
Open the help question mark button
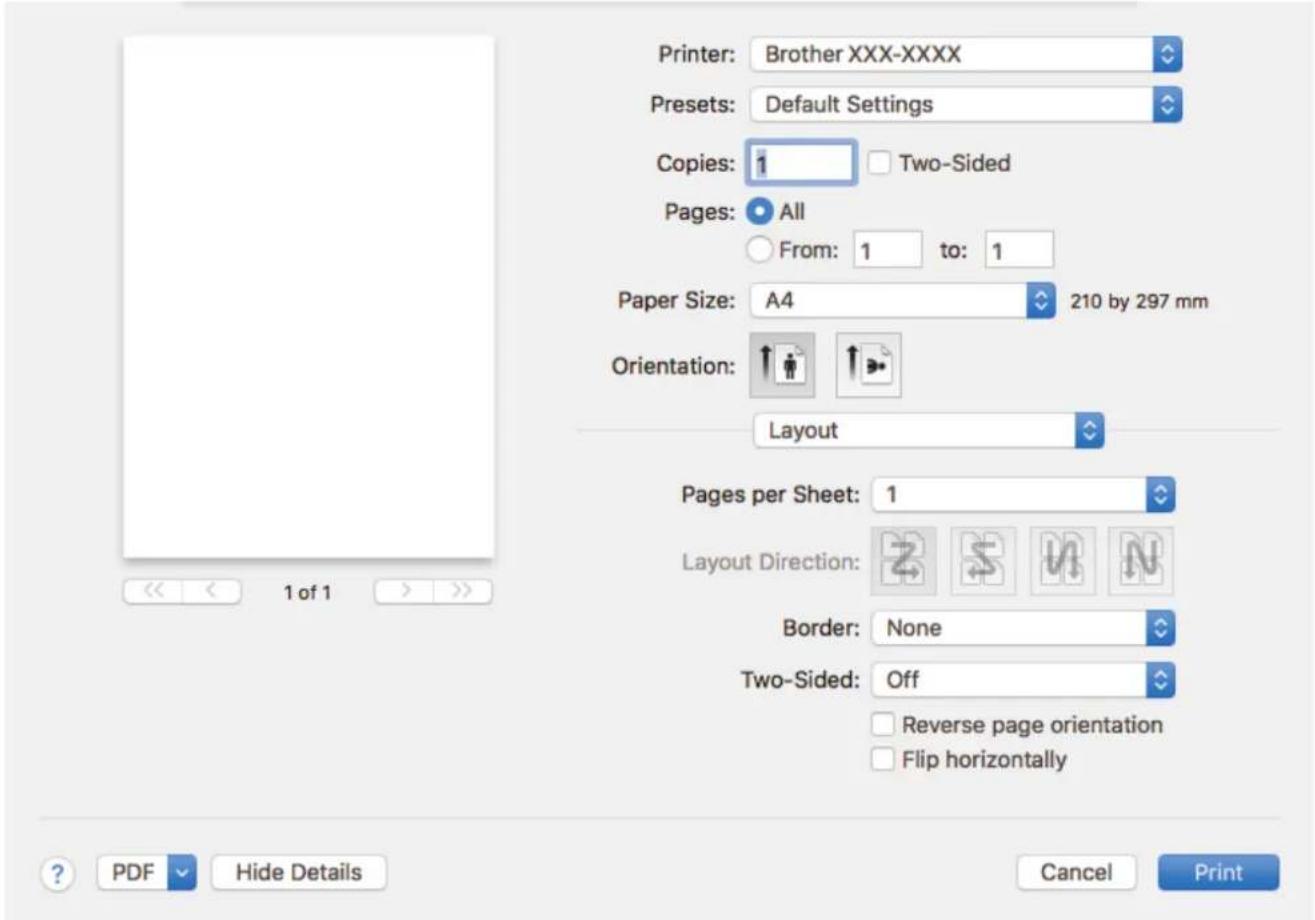click(59, 872)
